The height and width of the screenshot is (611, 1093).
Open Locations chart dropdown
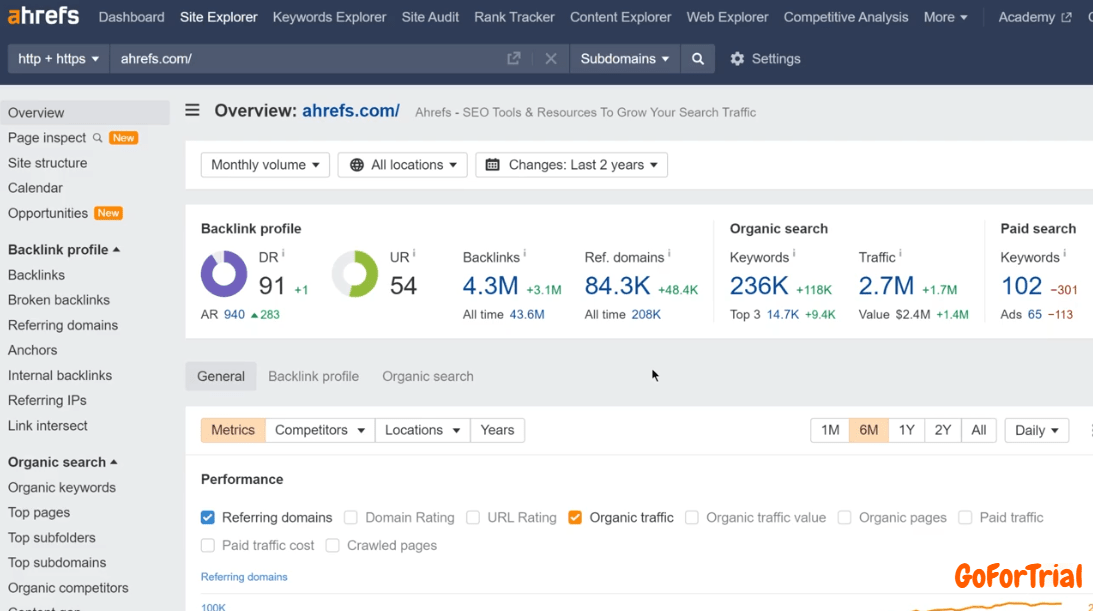pyautogui.click(x=422, y=430)
